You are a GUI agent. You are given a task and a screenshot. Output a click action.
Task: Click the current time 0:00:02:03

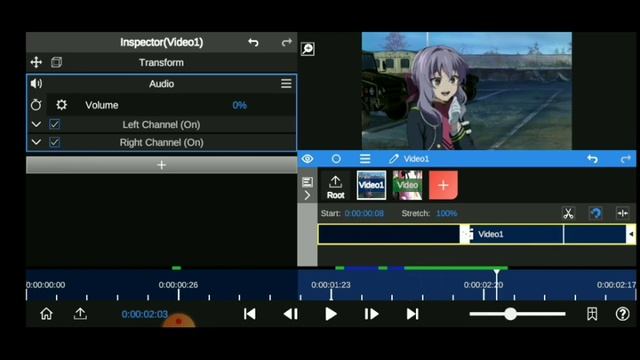coord(144,314)
